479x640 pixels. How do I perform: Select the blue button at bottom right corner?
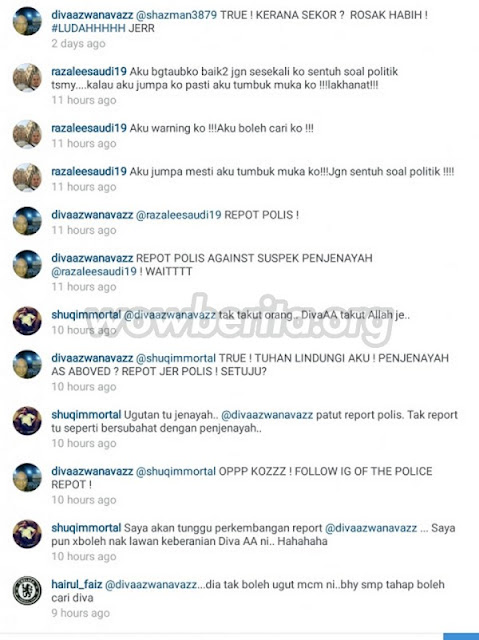[x=461, y=636]
